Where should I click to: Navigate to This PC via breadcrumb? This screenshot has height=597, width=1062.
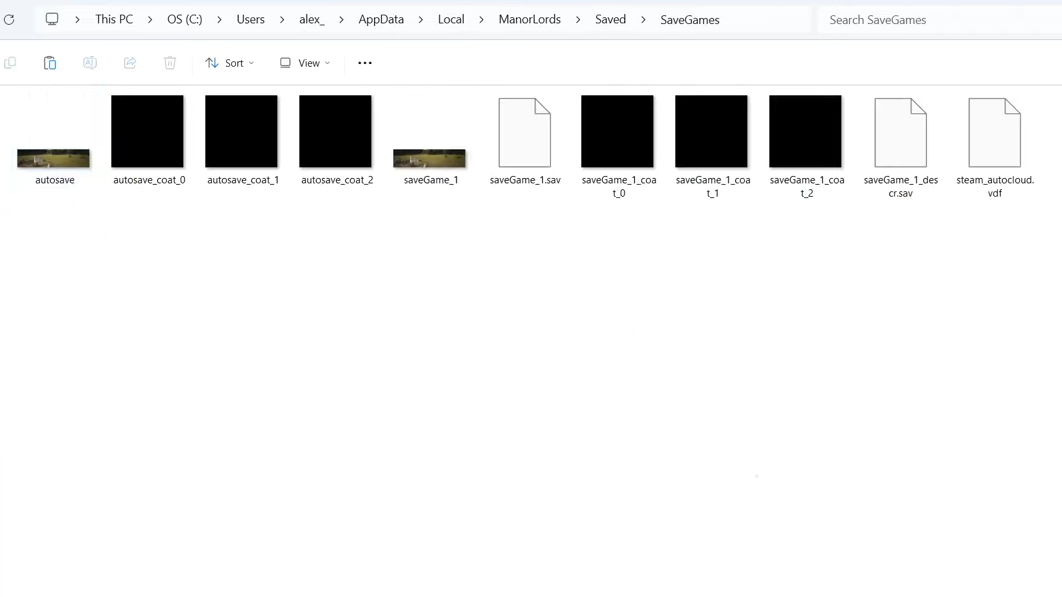(x=113, y=19)
